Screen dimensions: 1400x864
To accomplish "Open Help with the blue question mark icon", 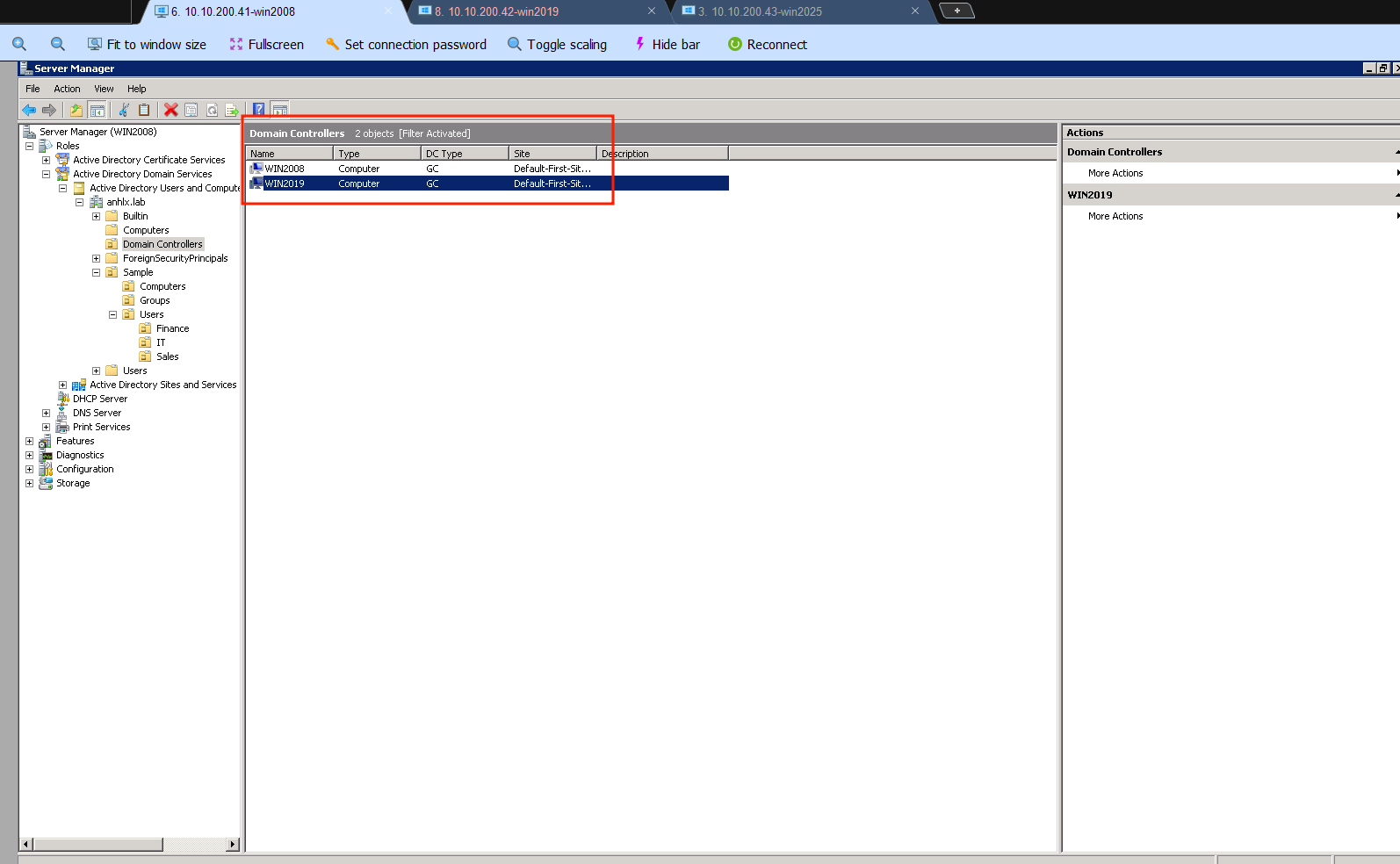I will 259,110.
